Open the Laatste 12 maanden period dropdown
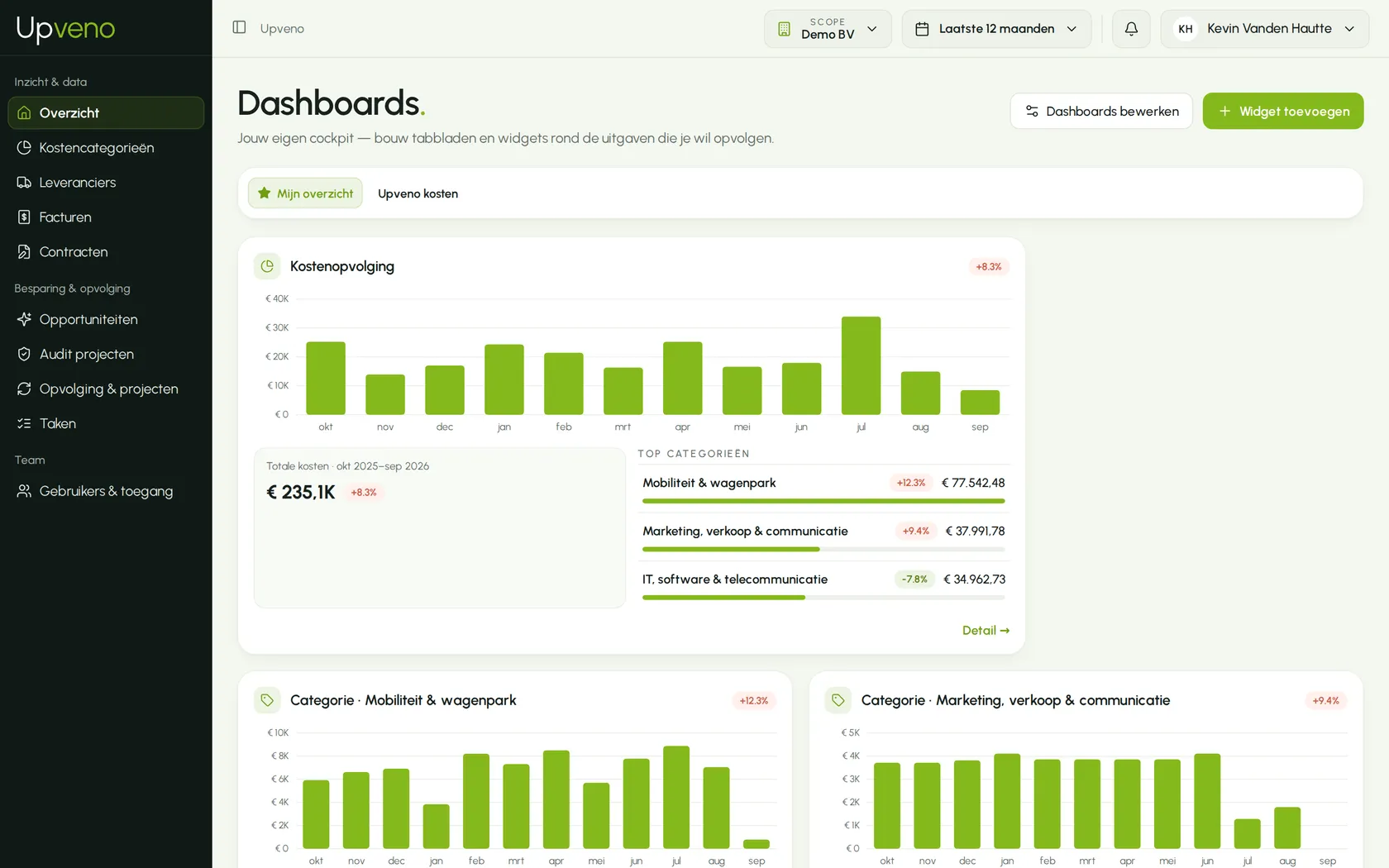Viewport: 1389px width, 868px height. click(996, 29)
